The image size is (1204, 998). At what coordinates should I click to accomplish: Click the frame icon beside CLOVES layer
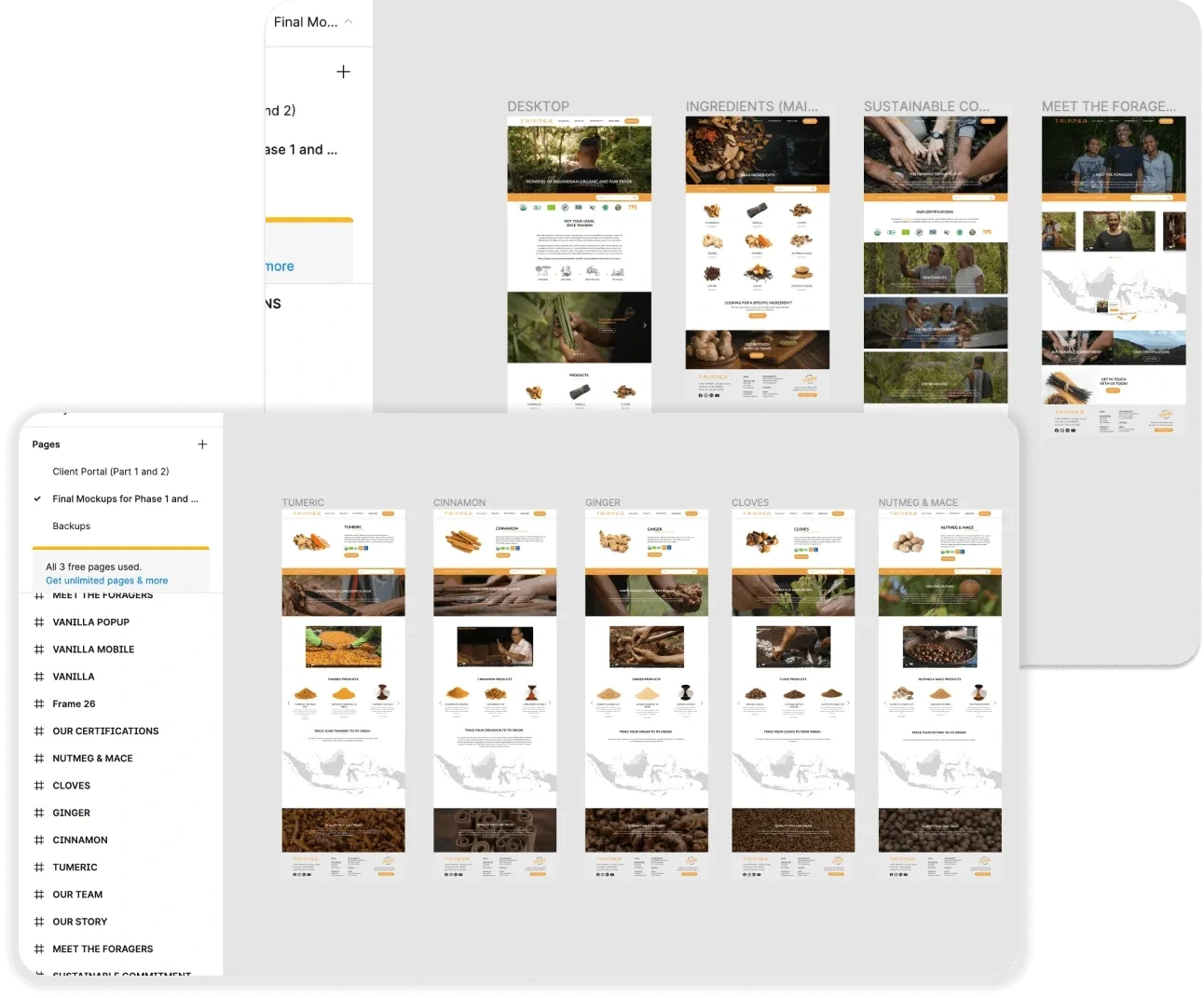[x=39, y=786]
